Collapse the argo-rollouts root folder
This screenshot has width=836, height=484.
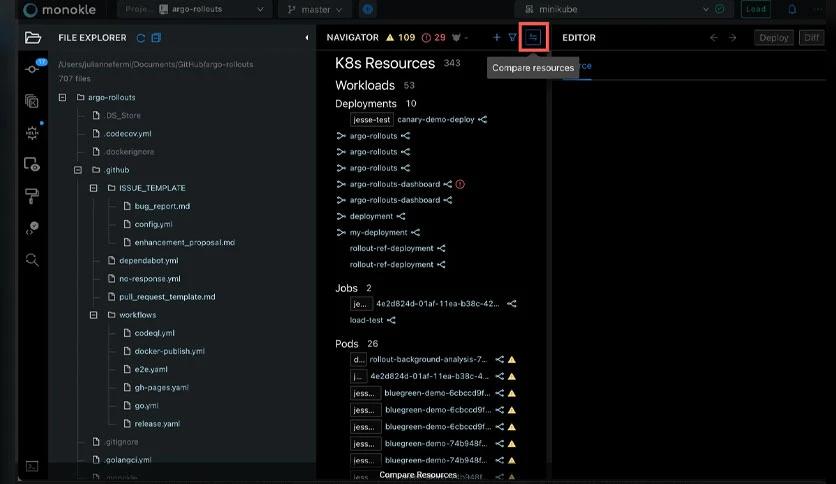pyautogui.click(x=62, y=98)
